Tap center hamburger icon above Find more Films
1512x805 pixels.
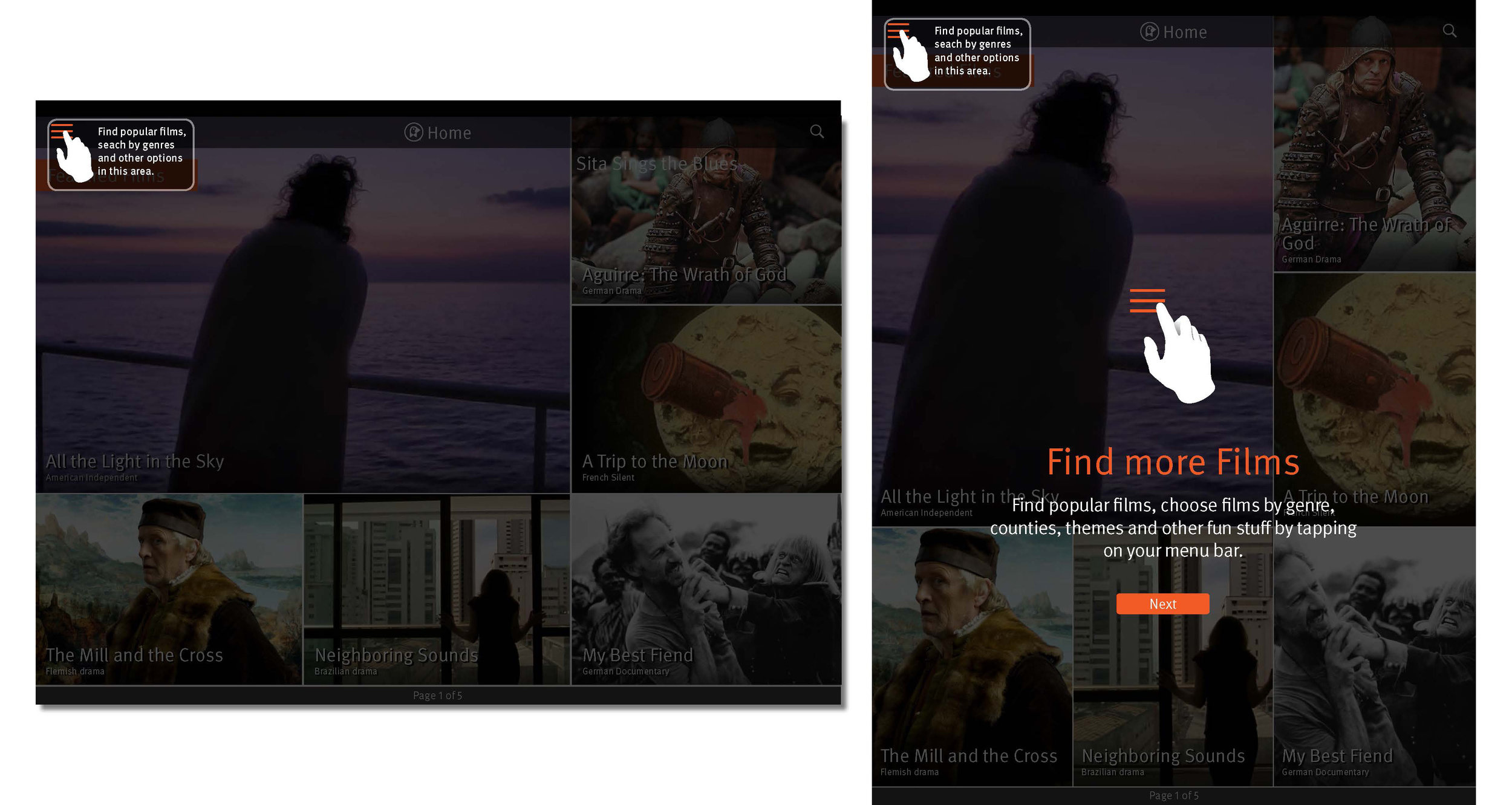tap(1147, 301)
